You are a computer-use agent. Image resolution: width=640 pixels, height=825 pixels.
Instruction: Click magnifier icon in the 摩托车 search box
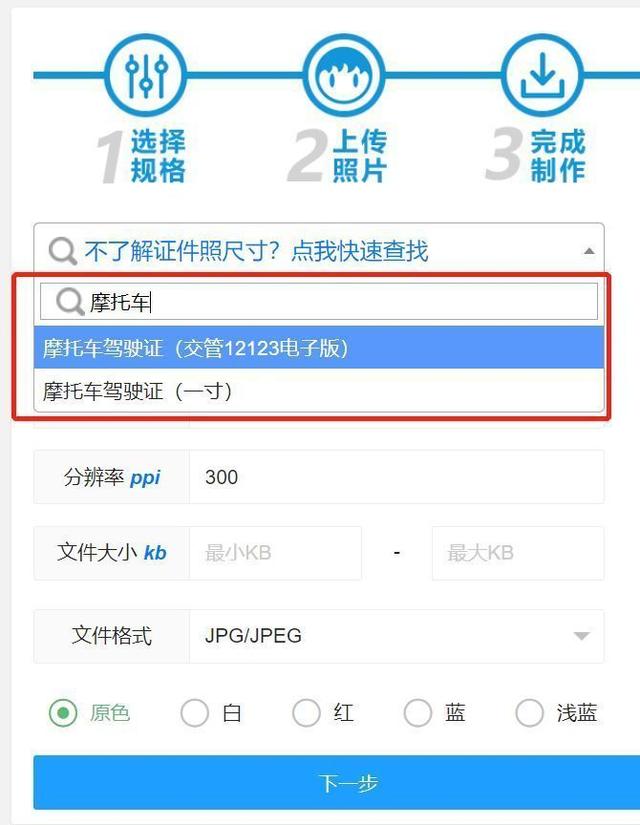click(70, 302)
